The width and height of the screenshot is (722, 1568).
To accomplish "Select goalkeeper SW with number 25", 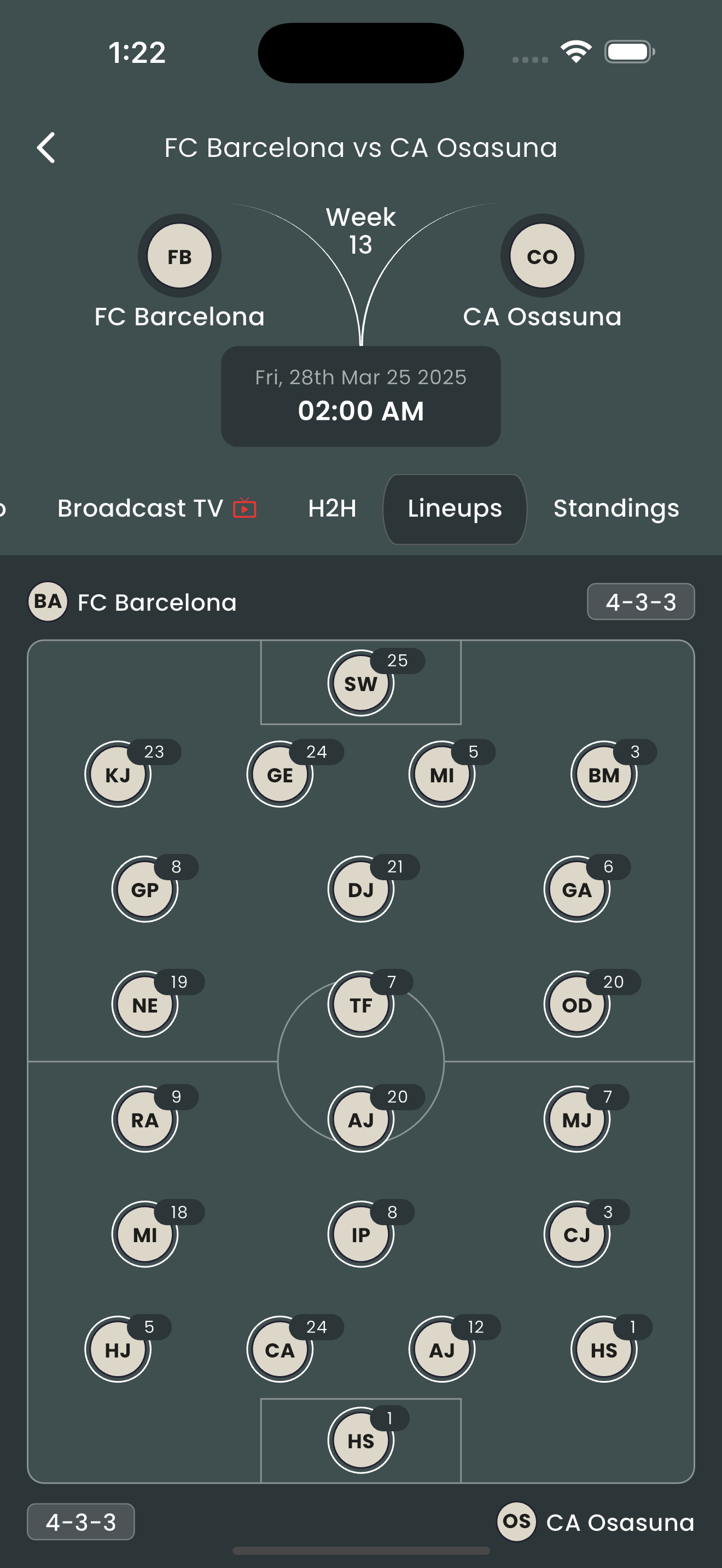I will (361, 683).
